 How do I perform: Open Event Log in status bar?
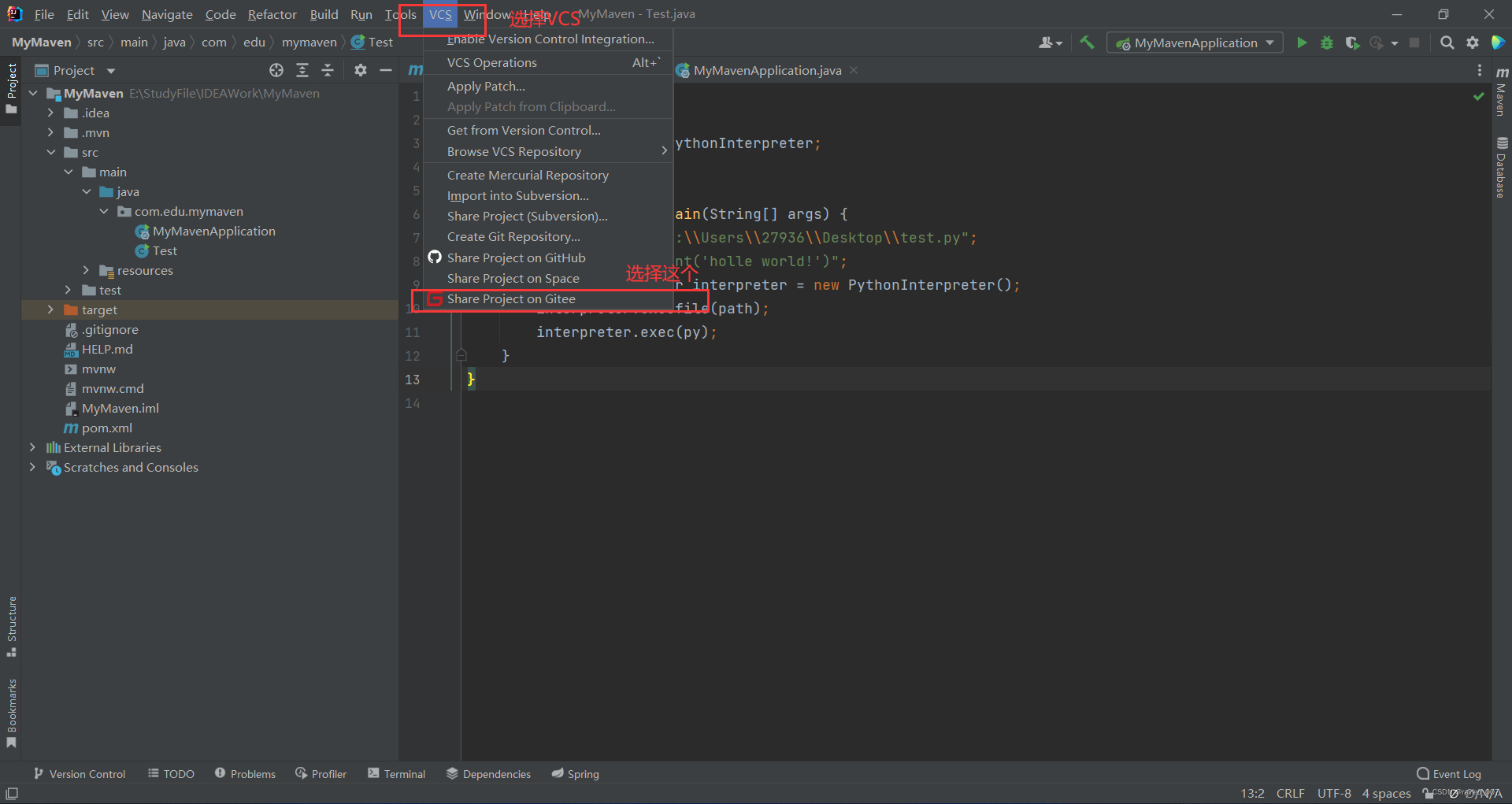[x=1449, y=774]
